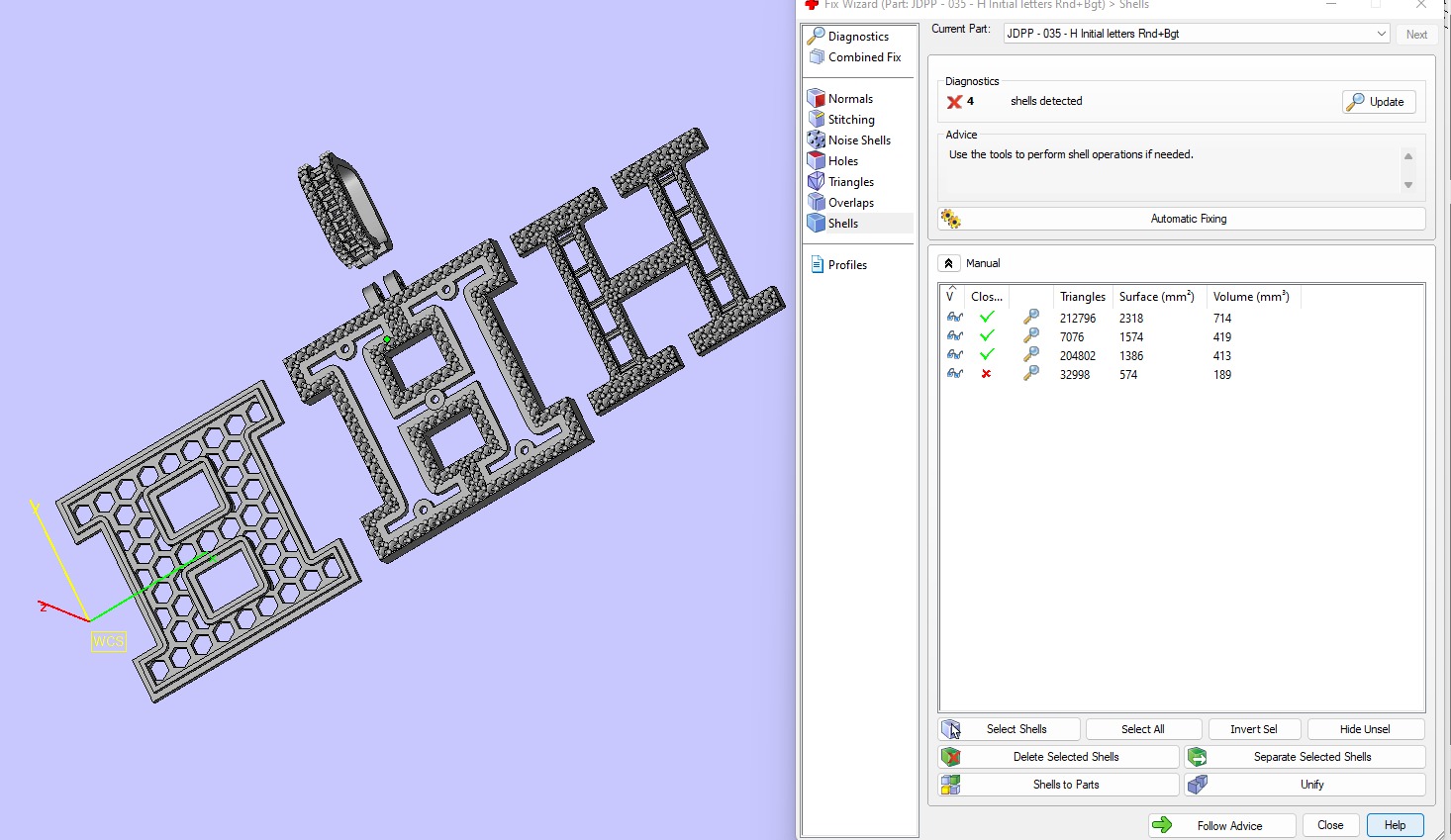Toggle visibility of the 212796-triangle shell

pos(954,318)
